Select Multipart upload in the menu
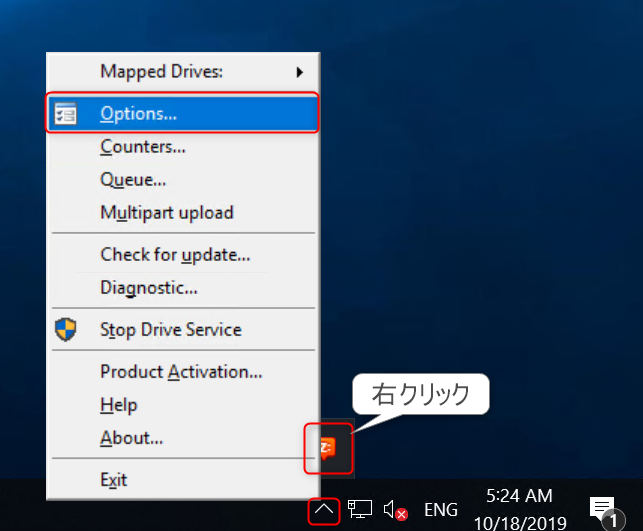This screenshot has height=531, width=643. tap(182, 212)
